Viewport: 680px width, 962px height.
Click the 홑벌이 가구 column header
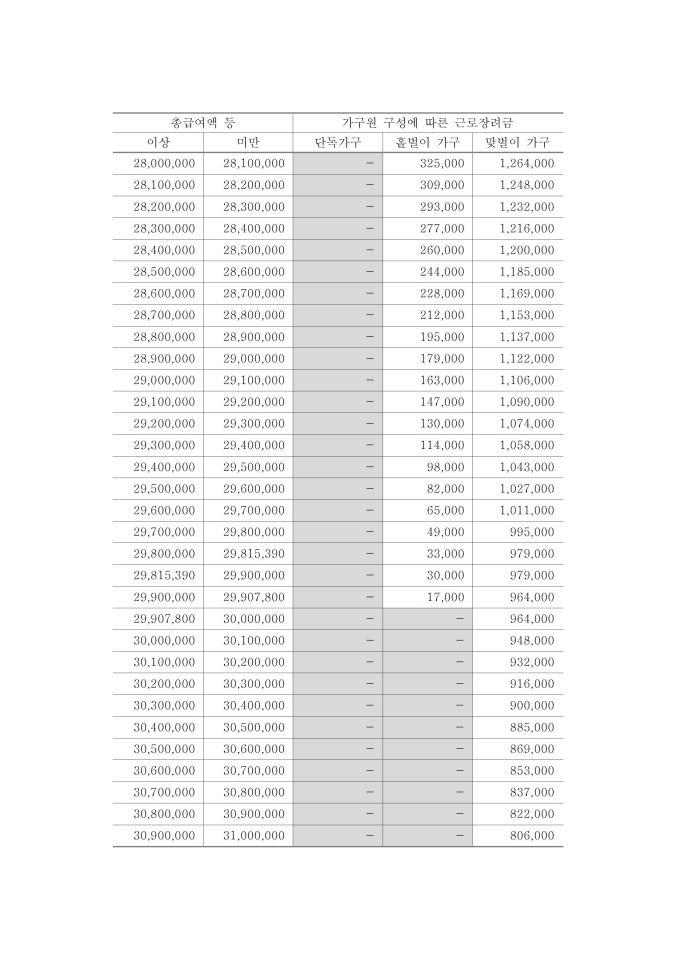[x=427, y=143]
